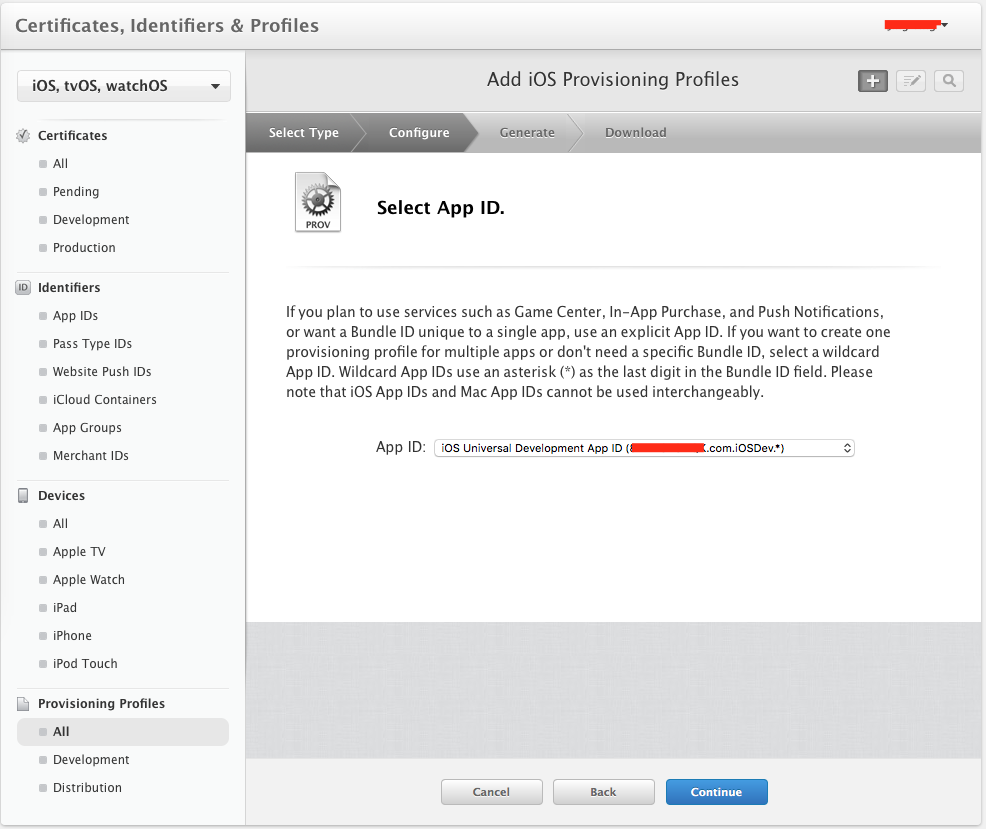Open the iOS, tvOS, watchOS platform dropdown
The image size is (986, 829).
(123, 86)
